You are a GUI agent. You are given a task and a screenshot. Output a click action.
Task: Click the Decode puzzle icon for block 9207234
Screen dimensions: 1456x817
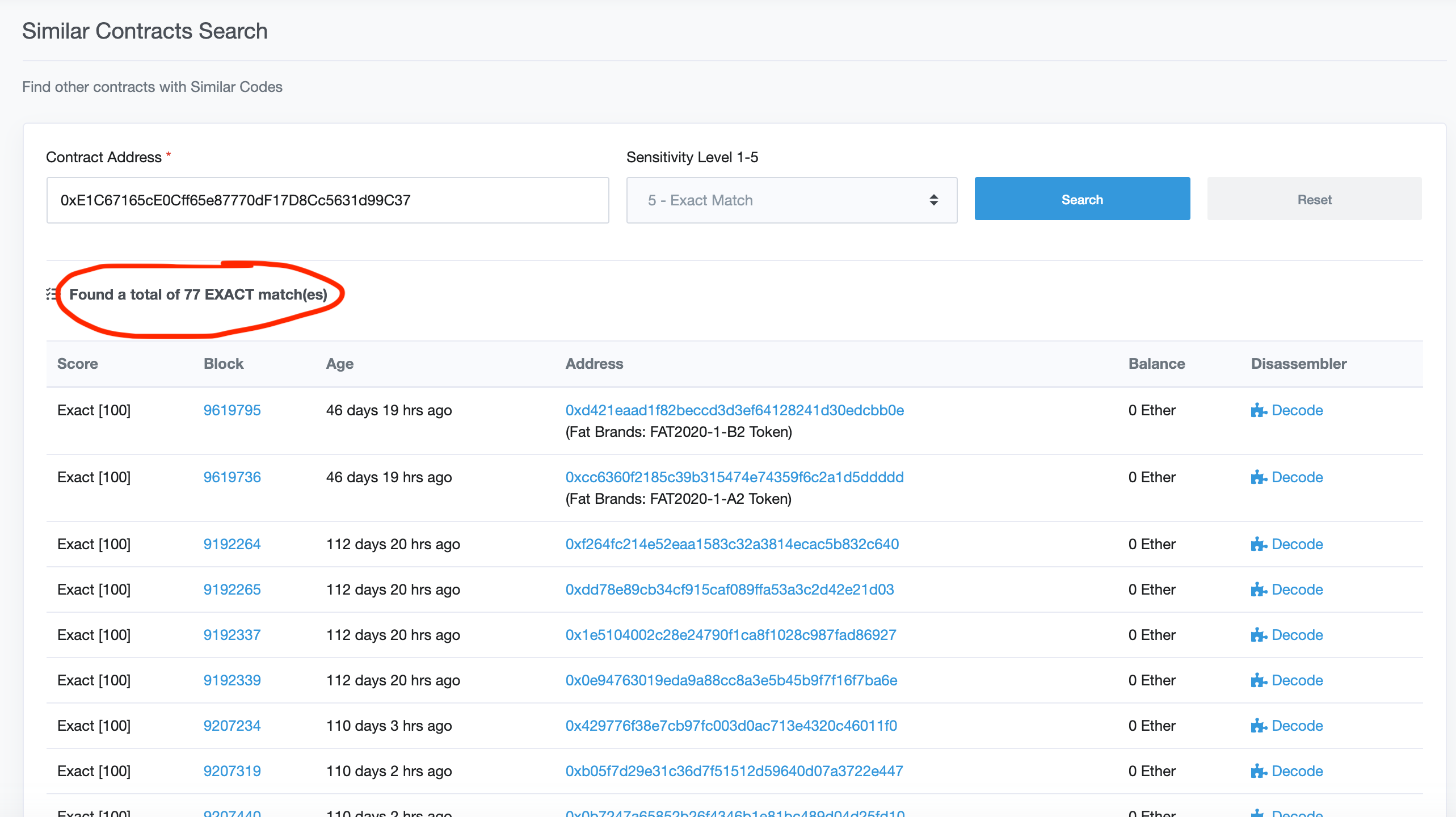pos(1259,726)
